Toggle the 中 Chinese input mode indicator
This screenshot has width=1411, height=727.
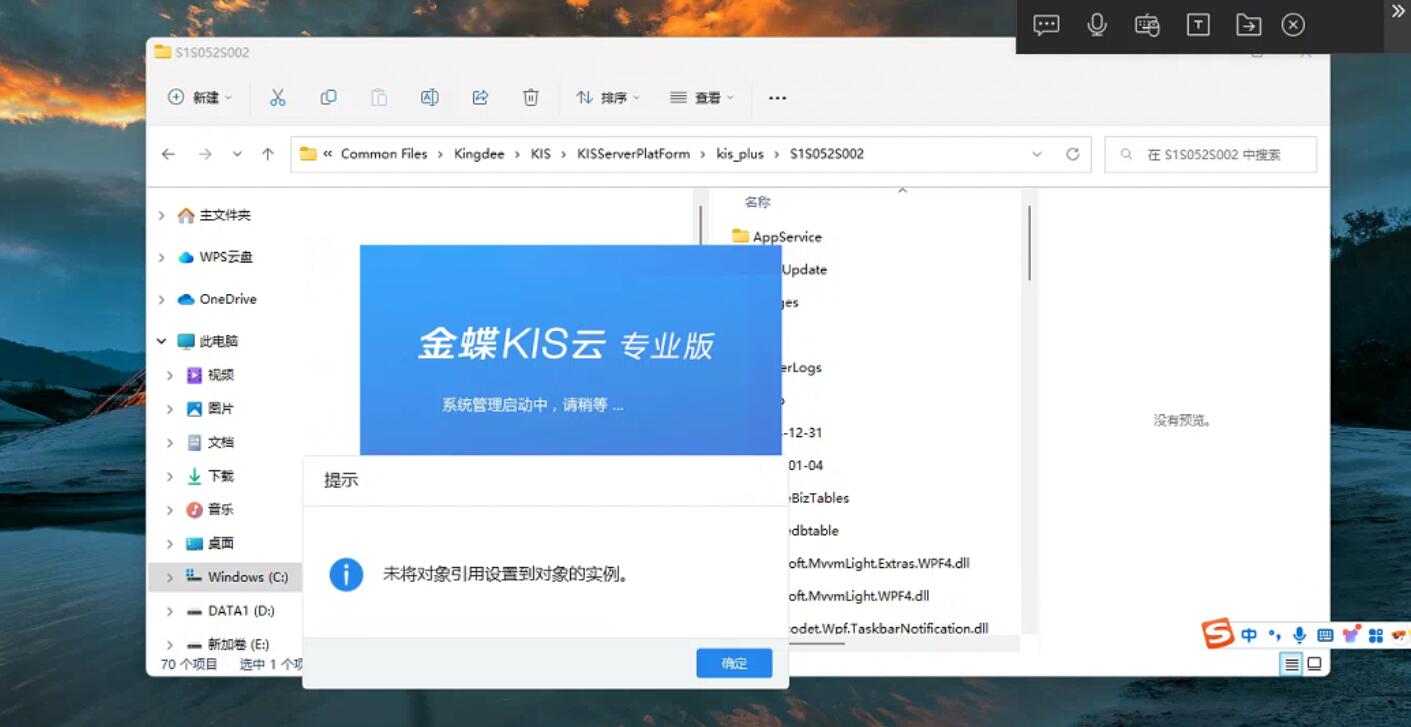pos(1249,635)
